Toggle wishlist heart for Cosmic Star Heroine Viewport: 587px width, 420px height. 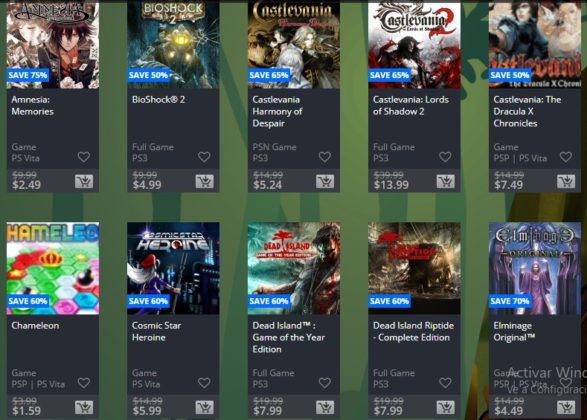click(x=204, y=383)
